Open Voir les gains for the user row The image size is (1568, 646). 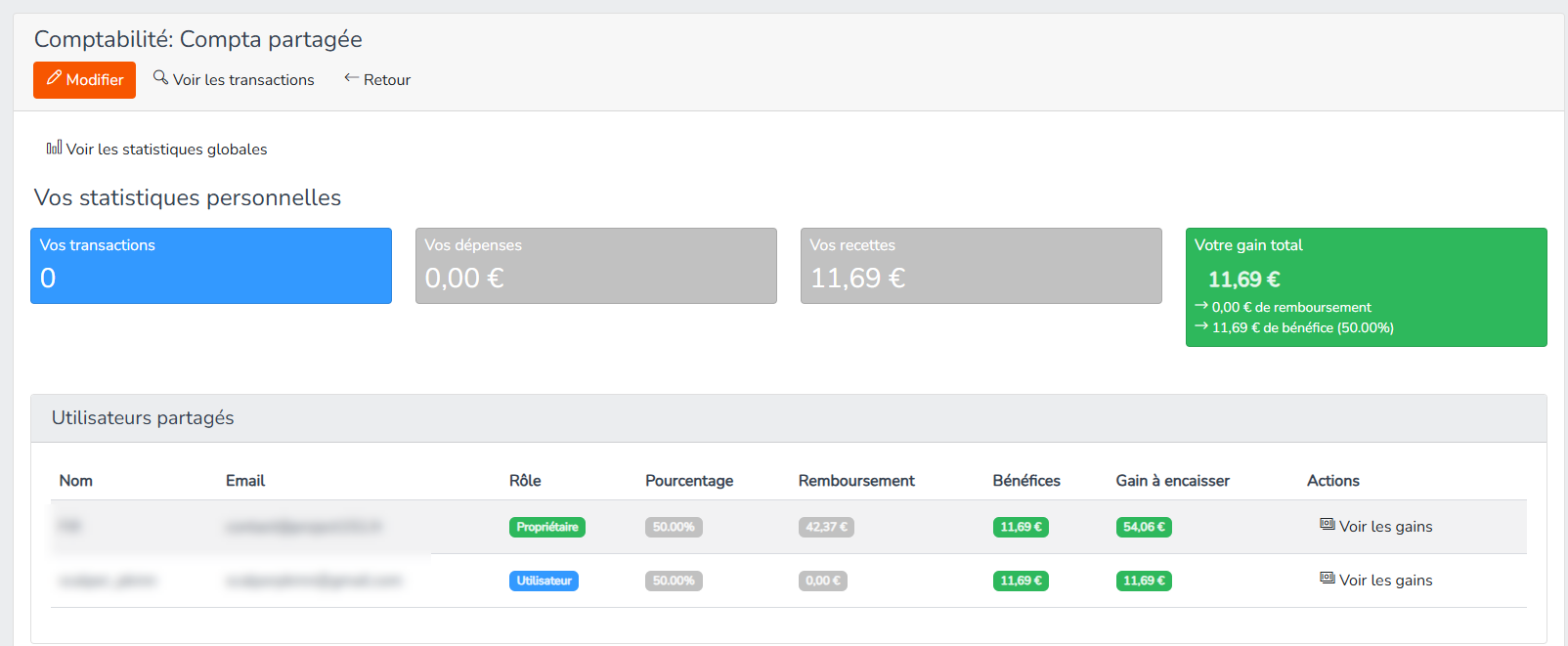coord(1385,581)
